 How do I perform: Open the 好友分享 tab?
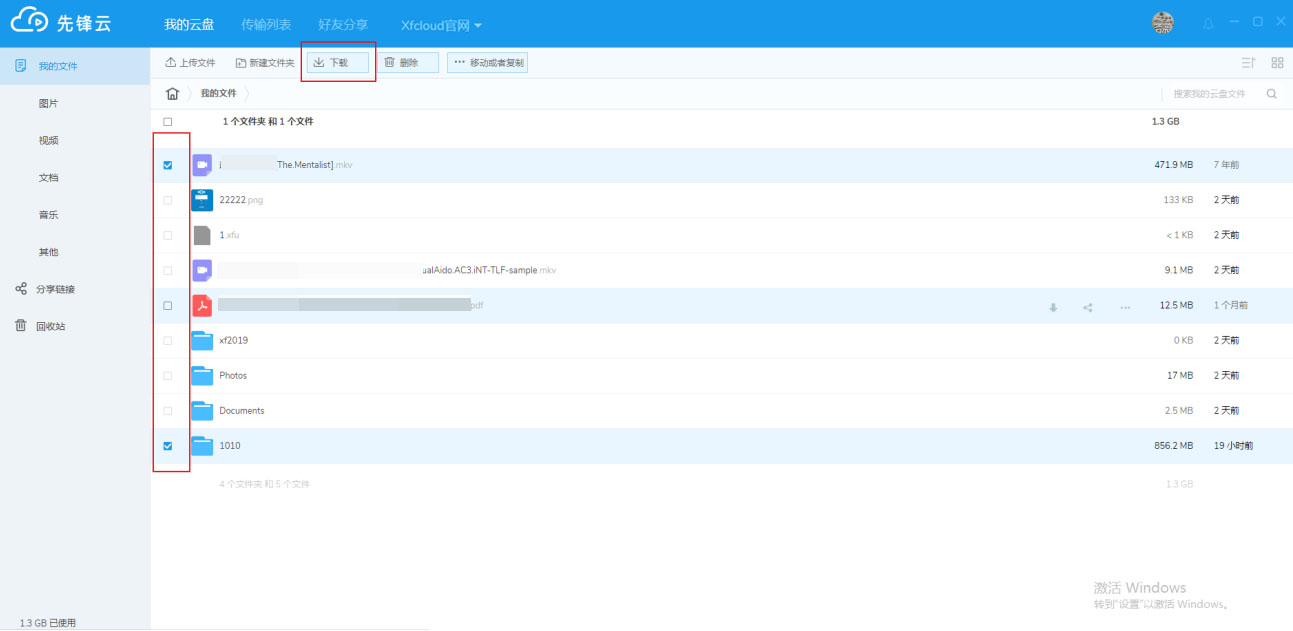click(343, 24)
